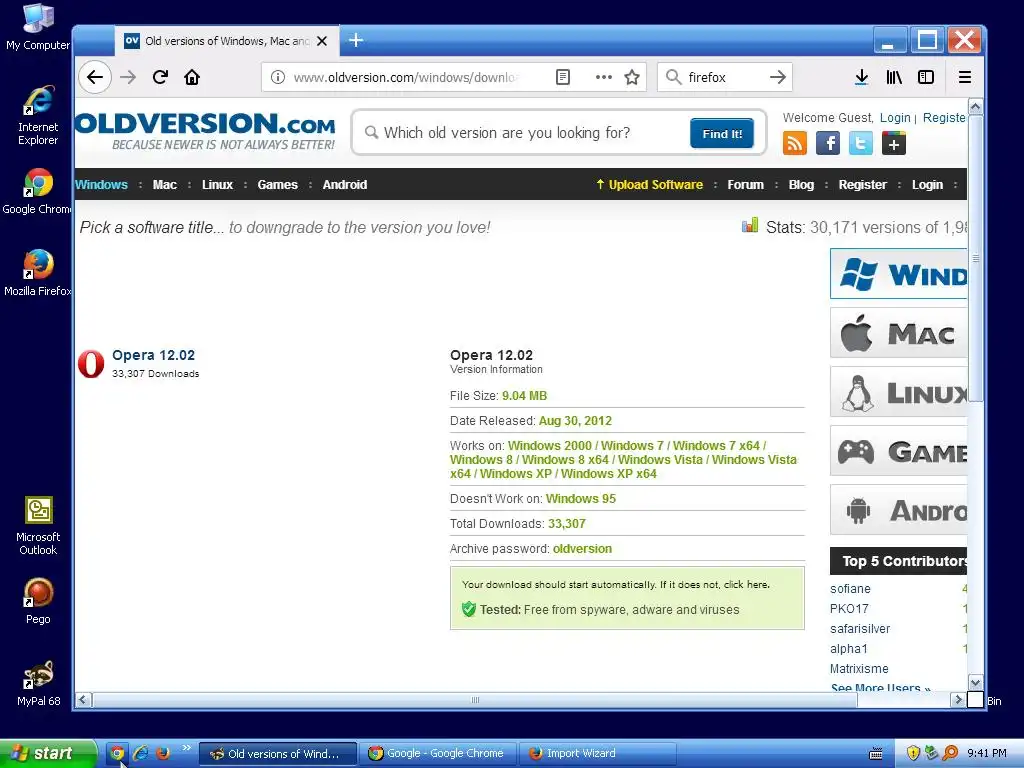Click contributor safarisilver

860,628
